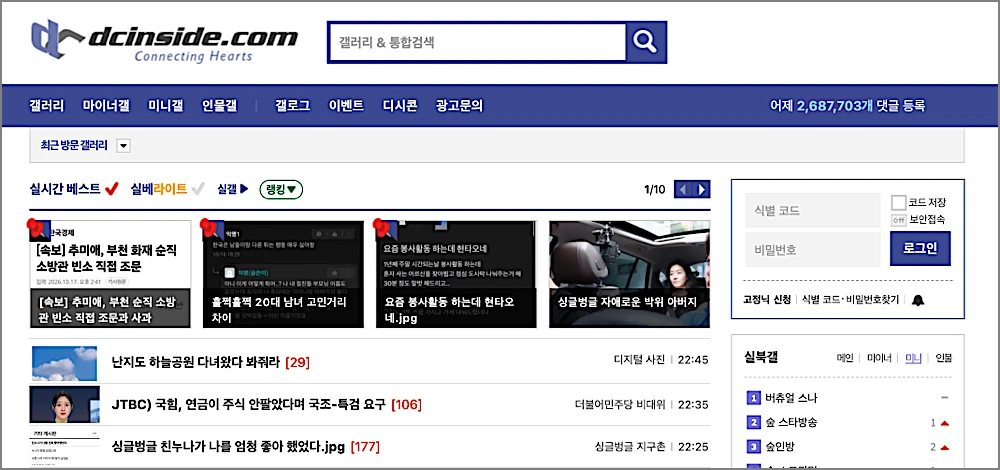Screen dimensions: 1000x470
Task: Open the 랭킹 dropdown
Action: click(281, 189)
